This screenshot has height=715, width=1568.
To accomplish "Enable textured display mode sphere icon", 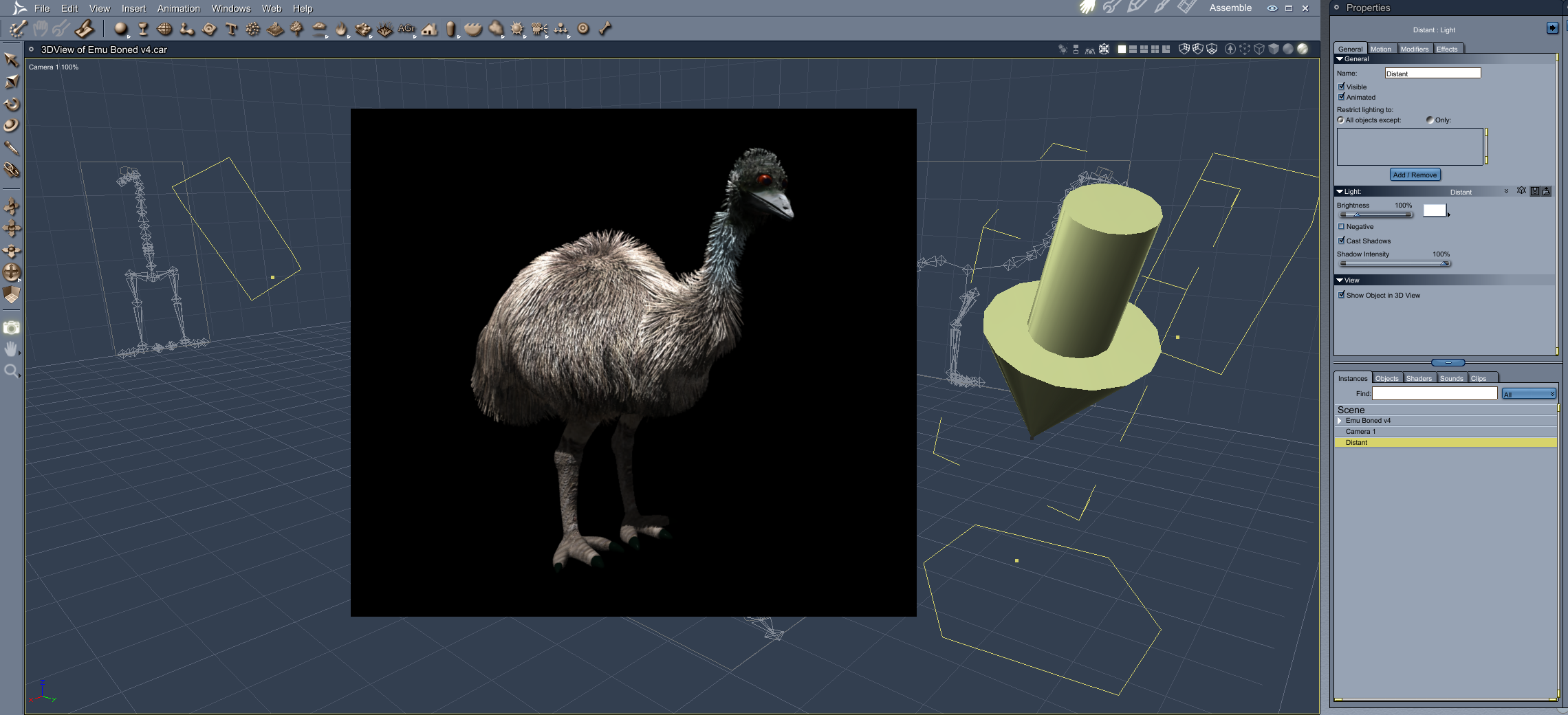I will (x=1302, y=49).
